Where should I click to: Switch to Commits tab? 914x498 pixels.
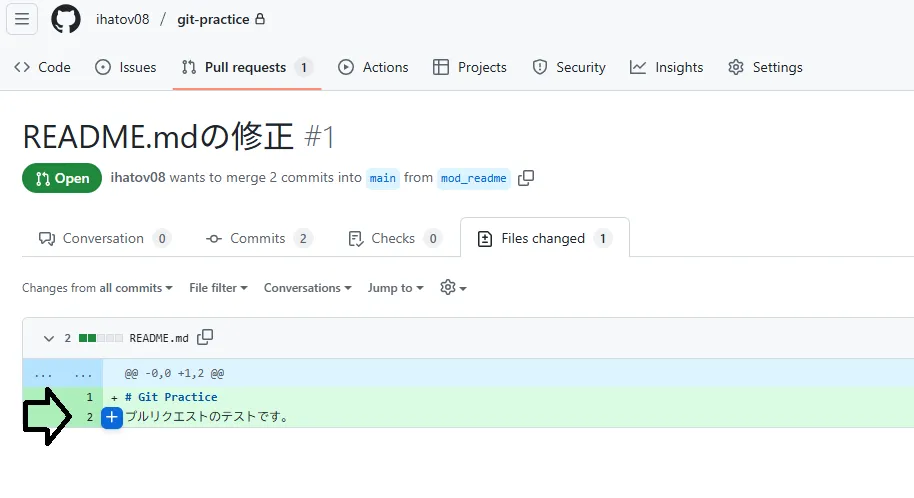point(259,239)
